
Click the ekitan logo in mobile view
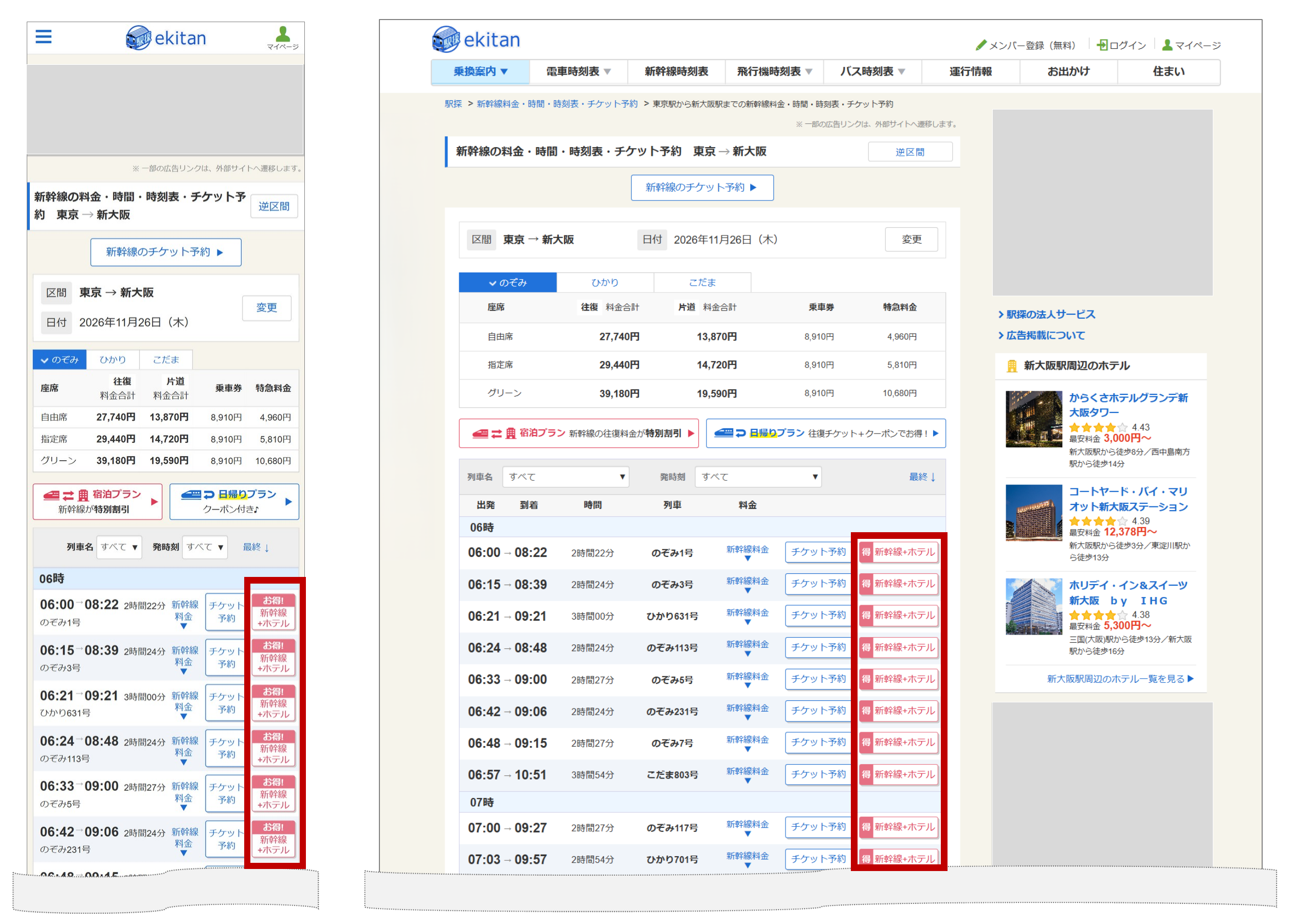(x=166, y=38)
